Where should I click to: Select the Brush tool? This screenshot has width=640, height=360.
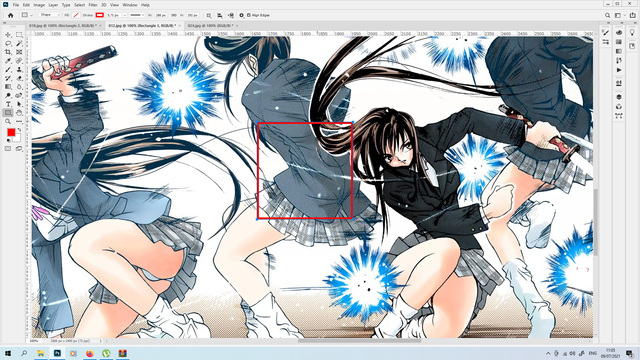point(8,69)
